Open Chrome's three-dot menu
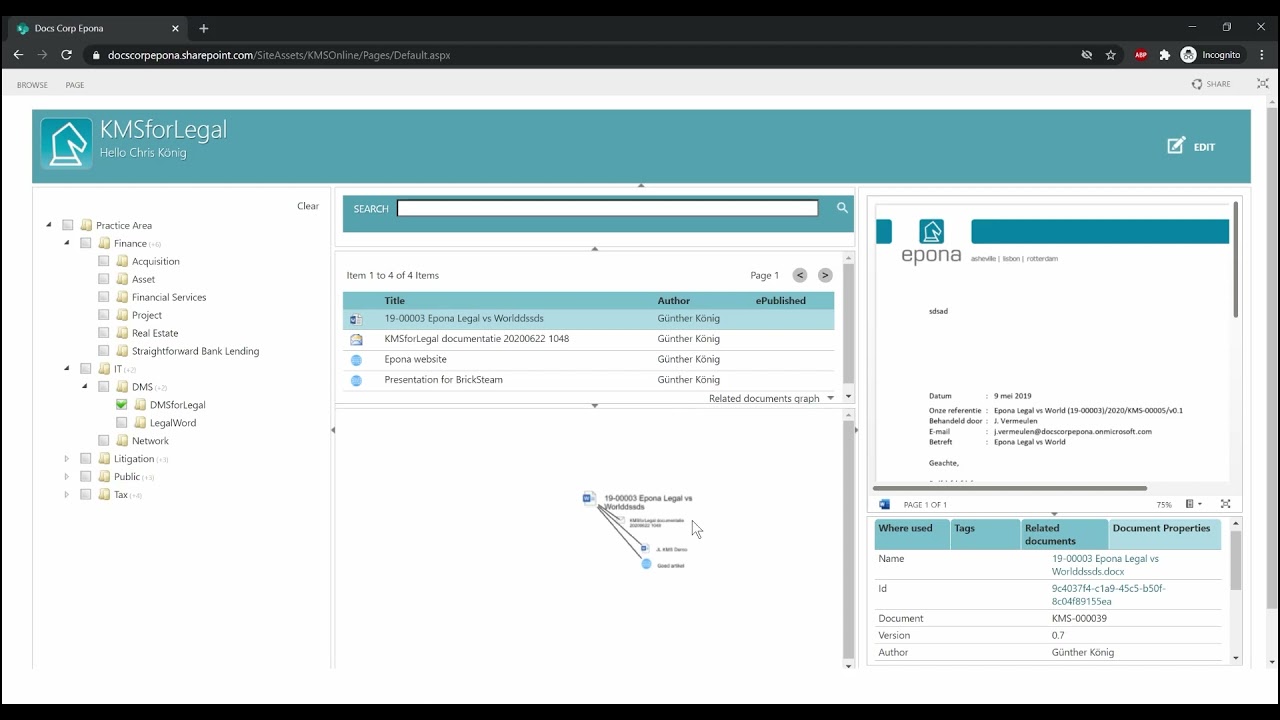This screenshot has height=720, width=1280. (x=1261, y=55)
